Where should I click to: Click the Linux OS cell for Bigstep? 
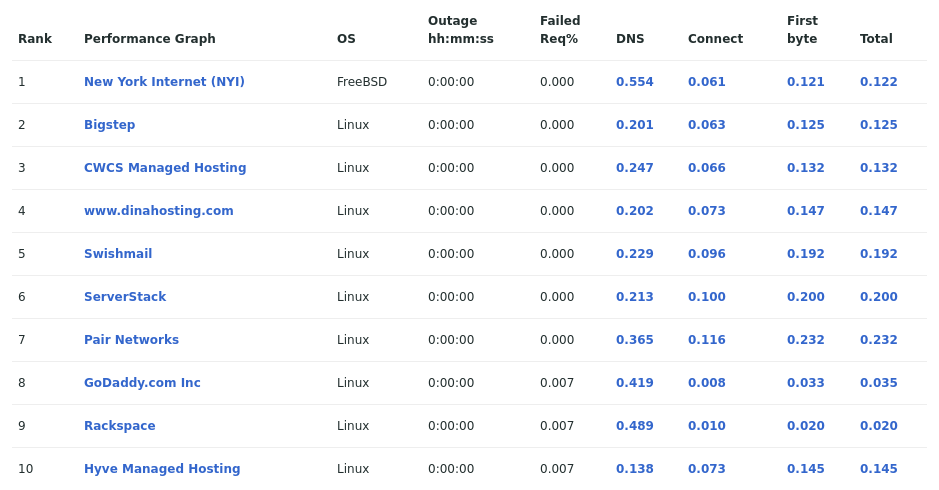(x=353, y=125)
